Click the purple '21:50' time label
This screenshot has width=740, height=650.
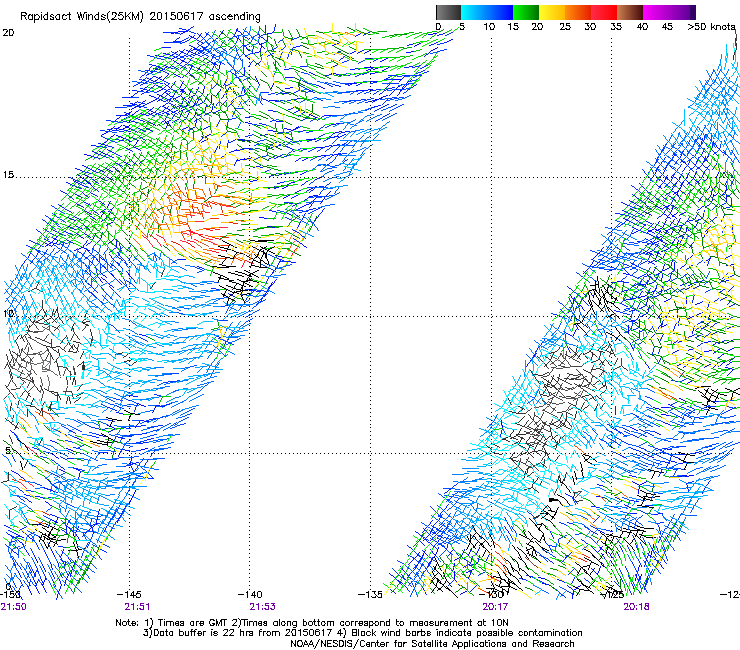(14, 607)
